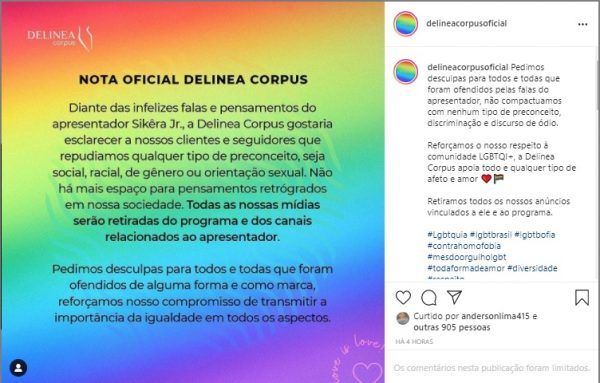
Task: Open comments with the speech bubble icon
Action: tap(429, 297)
